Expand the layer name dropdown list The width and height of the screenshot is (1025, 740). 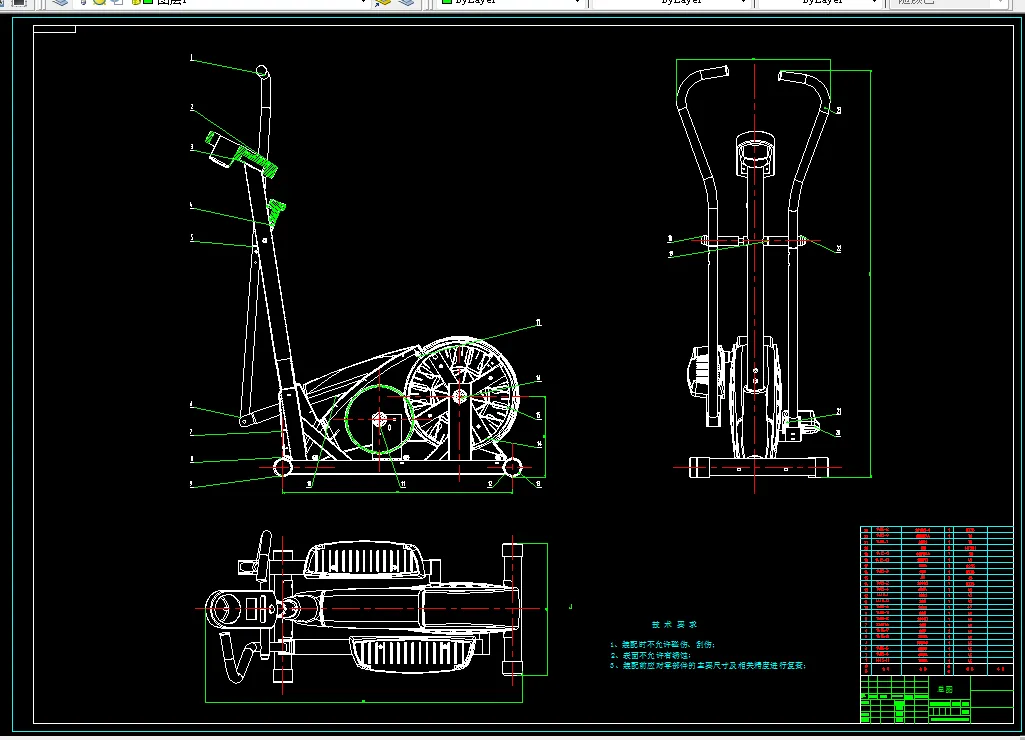pos(363,3)
